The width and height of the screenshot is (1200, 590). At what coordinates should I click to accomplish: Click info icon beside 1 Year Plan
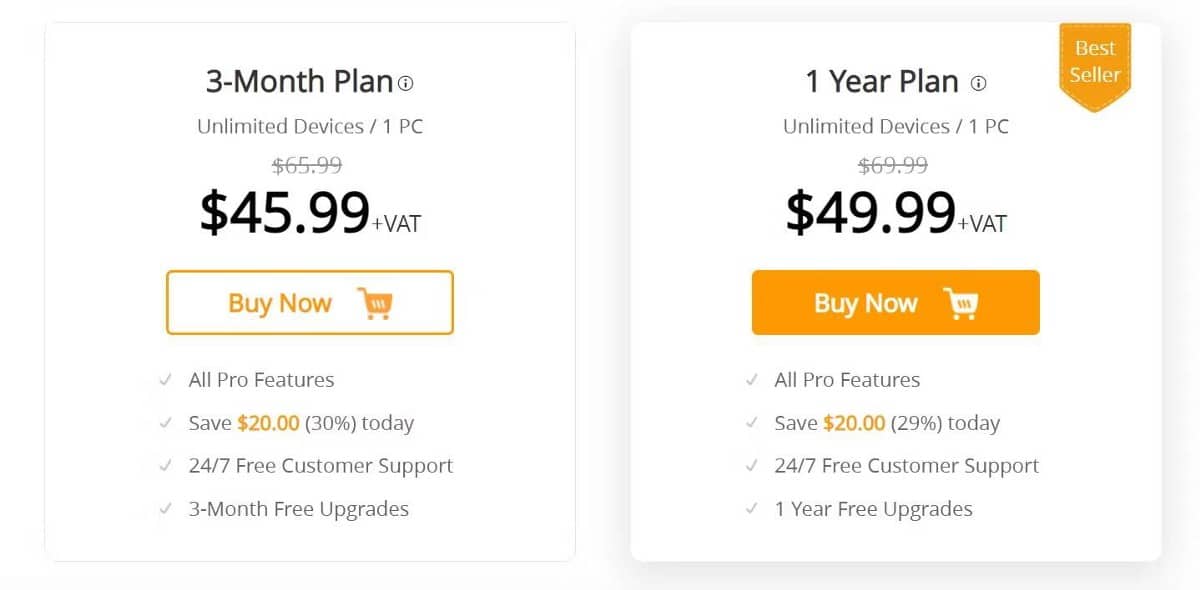(979, 84)
